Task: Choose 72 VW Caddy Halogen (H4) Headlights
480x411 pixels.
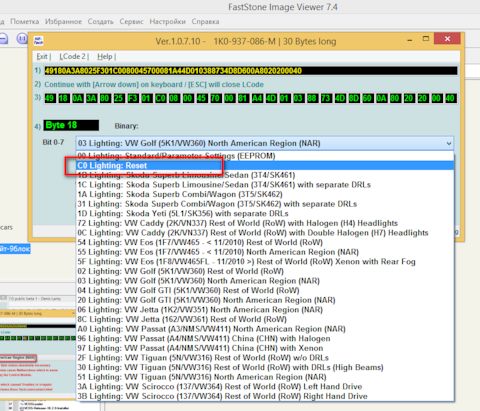Action: point(265,223)
